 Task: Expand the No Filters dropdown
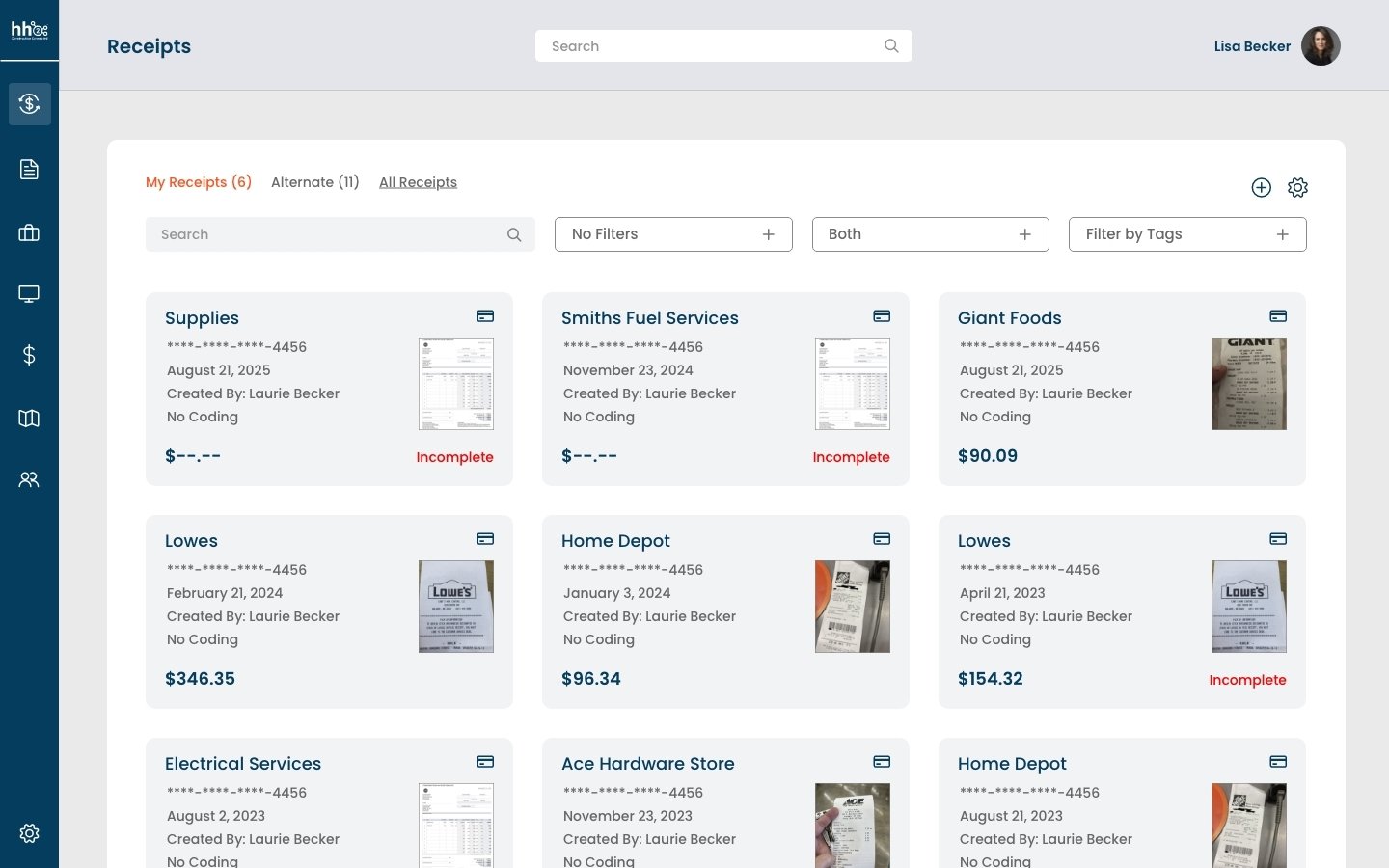673,234
